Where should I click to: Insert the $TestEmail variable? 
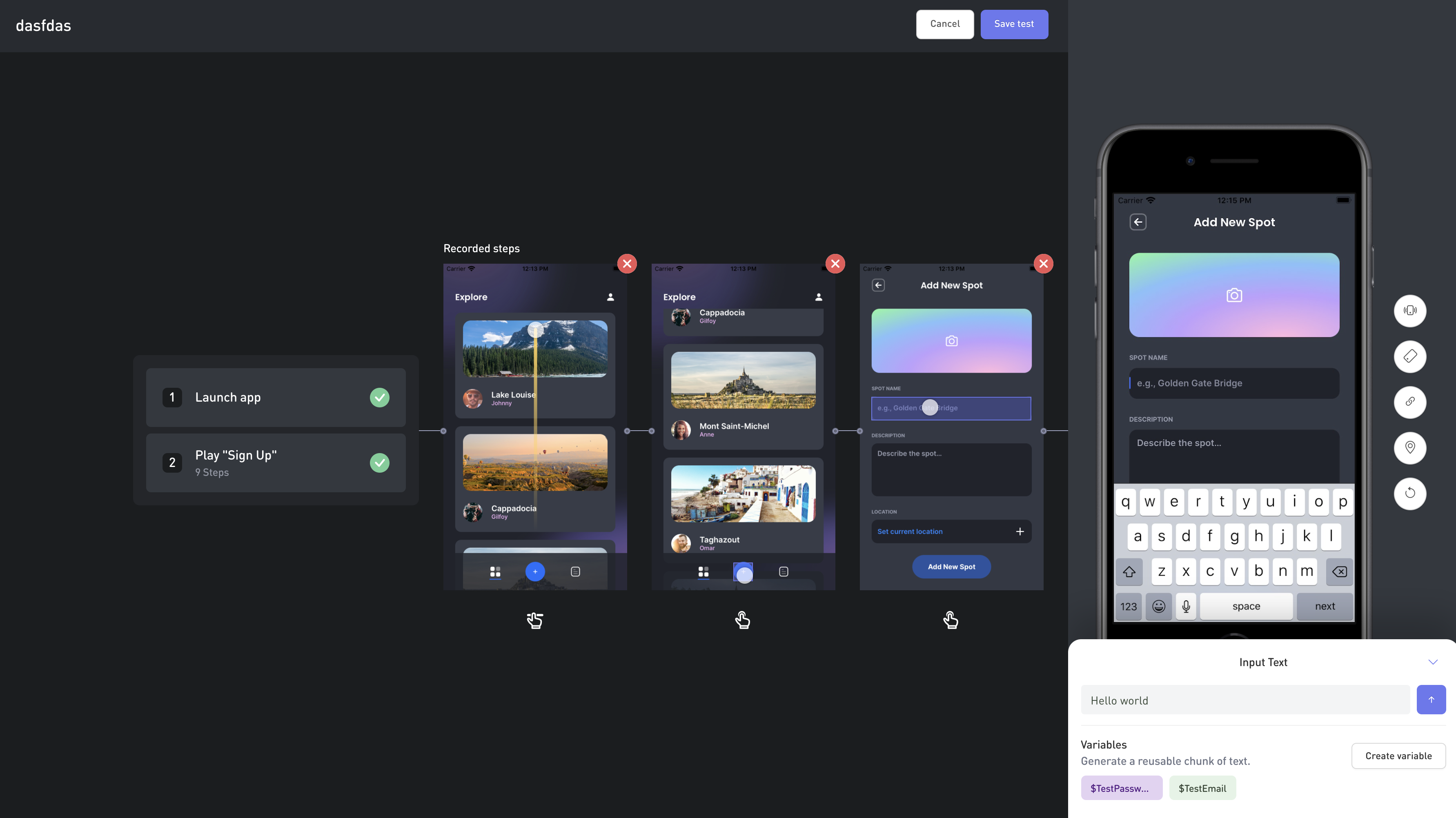pyautogui.click(x=1202, y=788)
